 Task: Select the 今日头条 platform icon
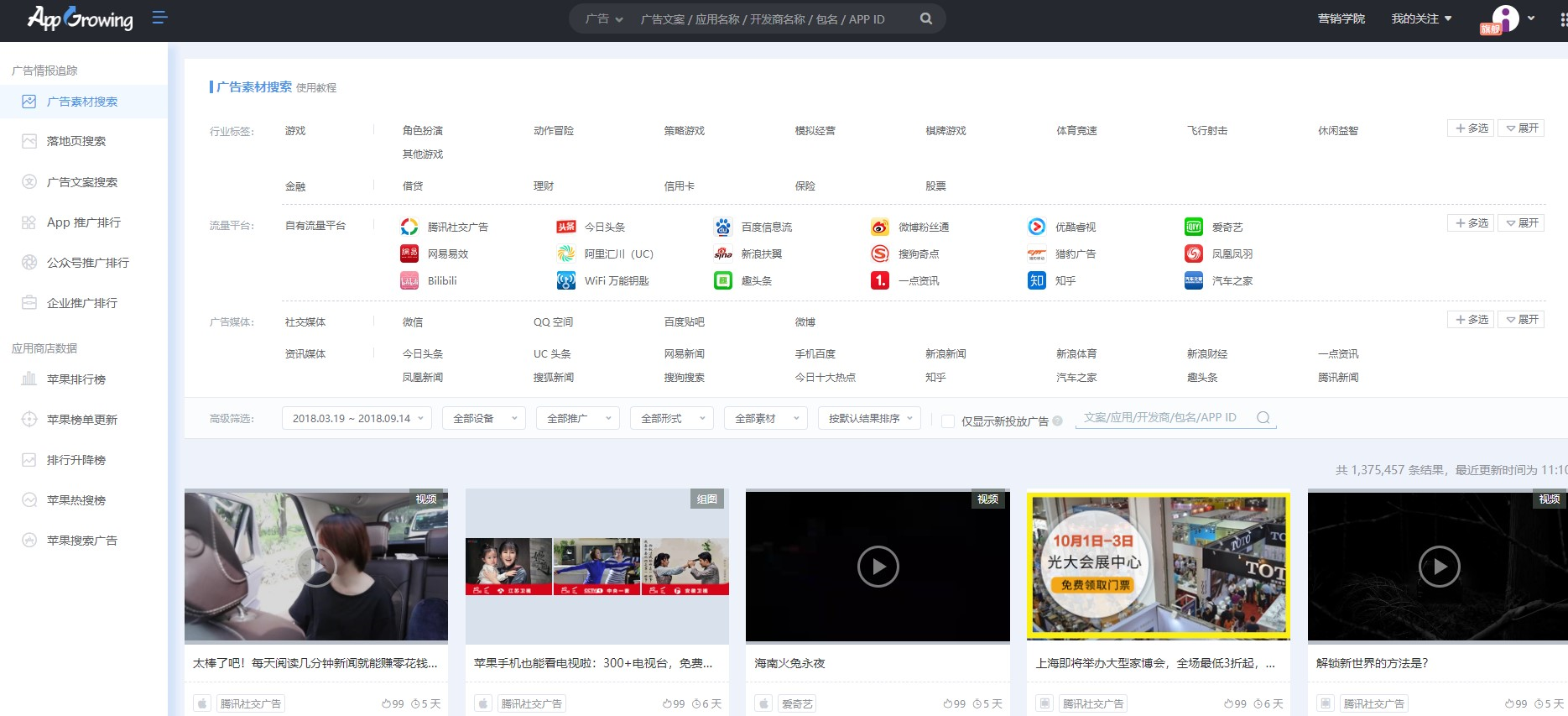(x=566, y=227)
